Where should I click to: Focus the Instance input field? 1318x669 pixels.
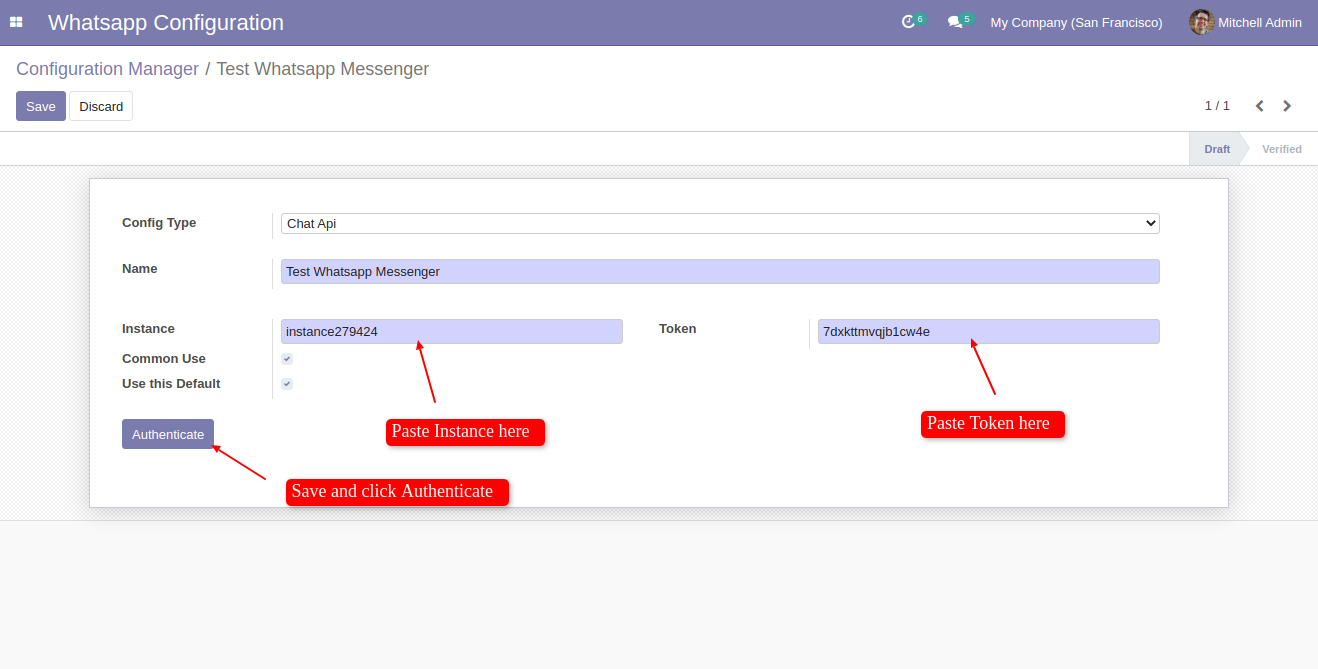click(x=451, y=332)
